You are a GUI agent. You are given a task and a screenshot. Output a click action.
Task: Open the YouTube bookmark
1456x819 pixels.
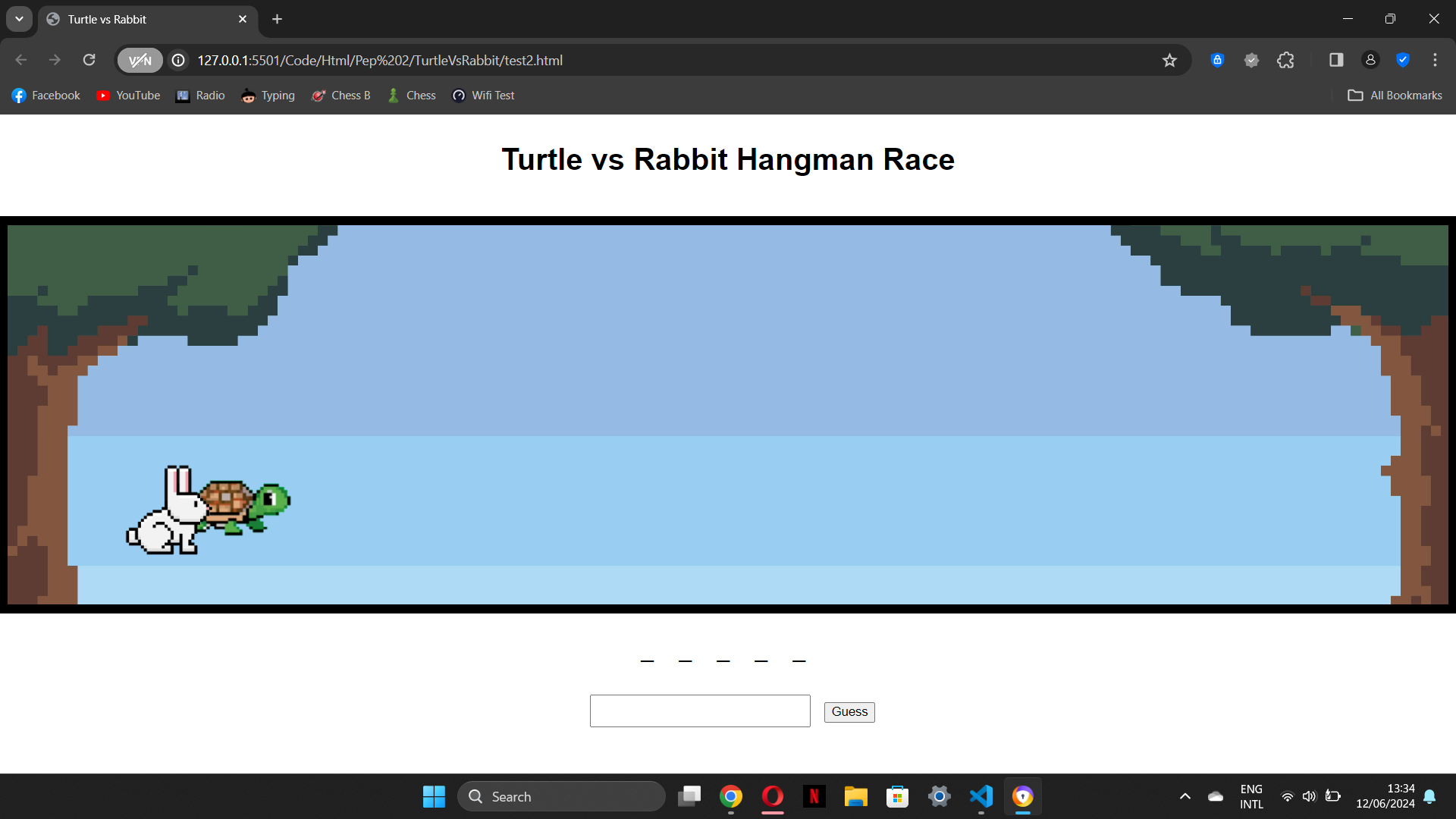pyautogui.click(x=128, y=96)
